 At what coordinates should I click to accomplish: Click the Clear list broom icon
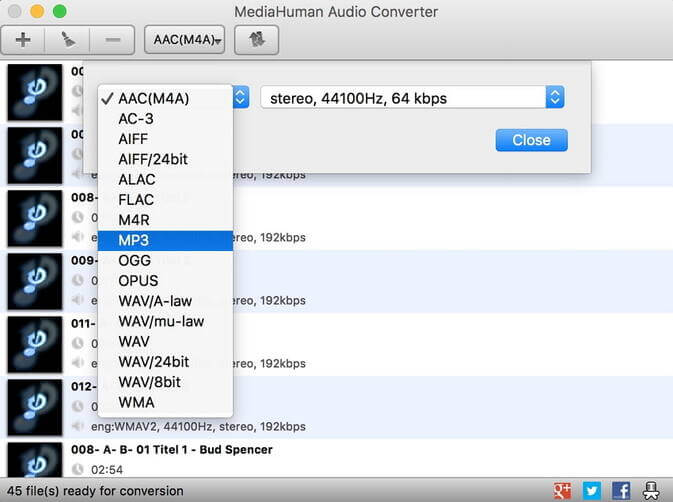pos(67,40)
